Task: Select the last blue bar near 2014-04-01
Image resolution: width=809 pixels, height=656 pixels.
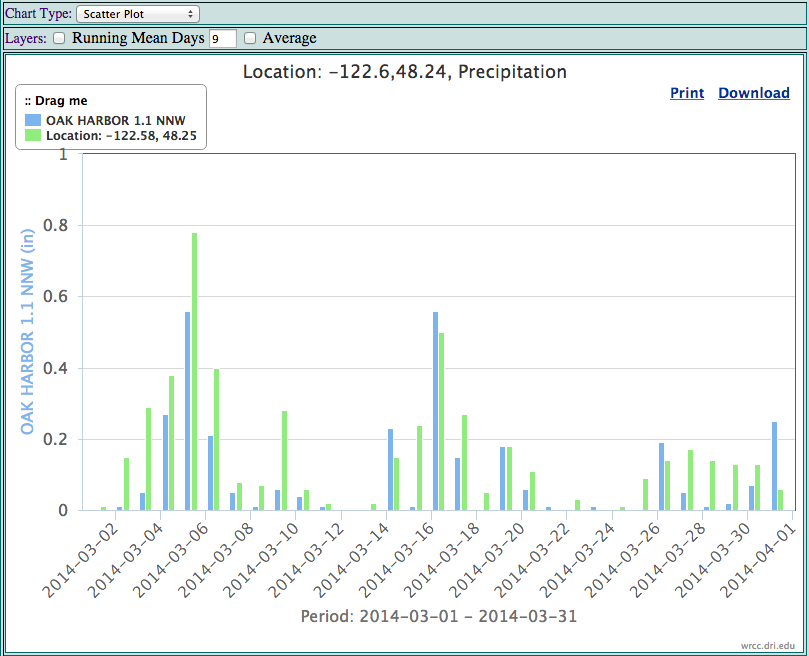Action: click(x=774, y=466)
